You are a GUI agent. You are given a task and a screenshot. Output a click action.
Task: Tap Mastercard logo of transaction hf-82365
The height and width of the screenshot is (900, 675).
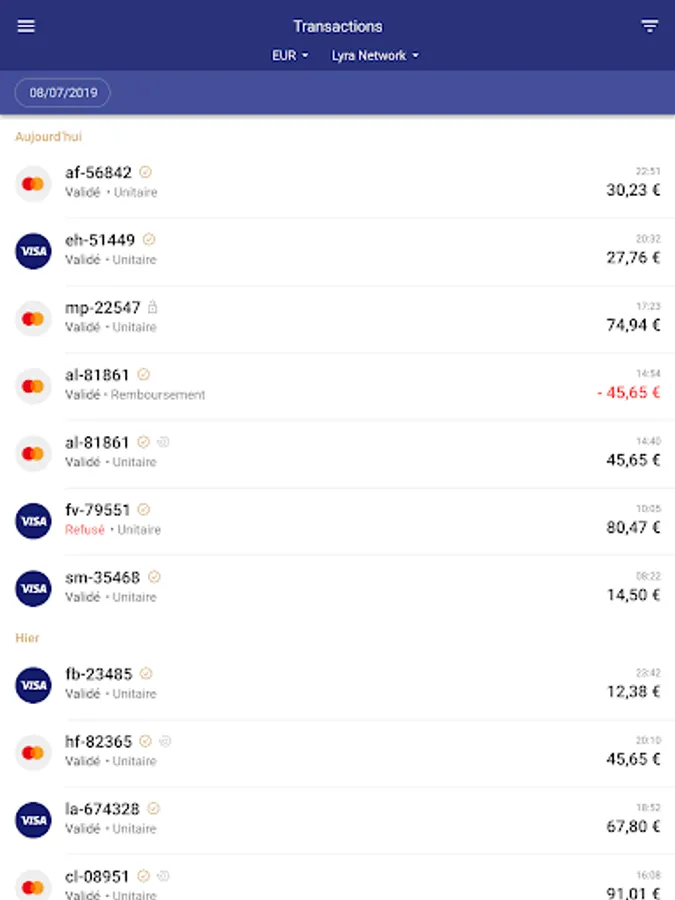click(x=33, y=752)
